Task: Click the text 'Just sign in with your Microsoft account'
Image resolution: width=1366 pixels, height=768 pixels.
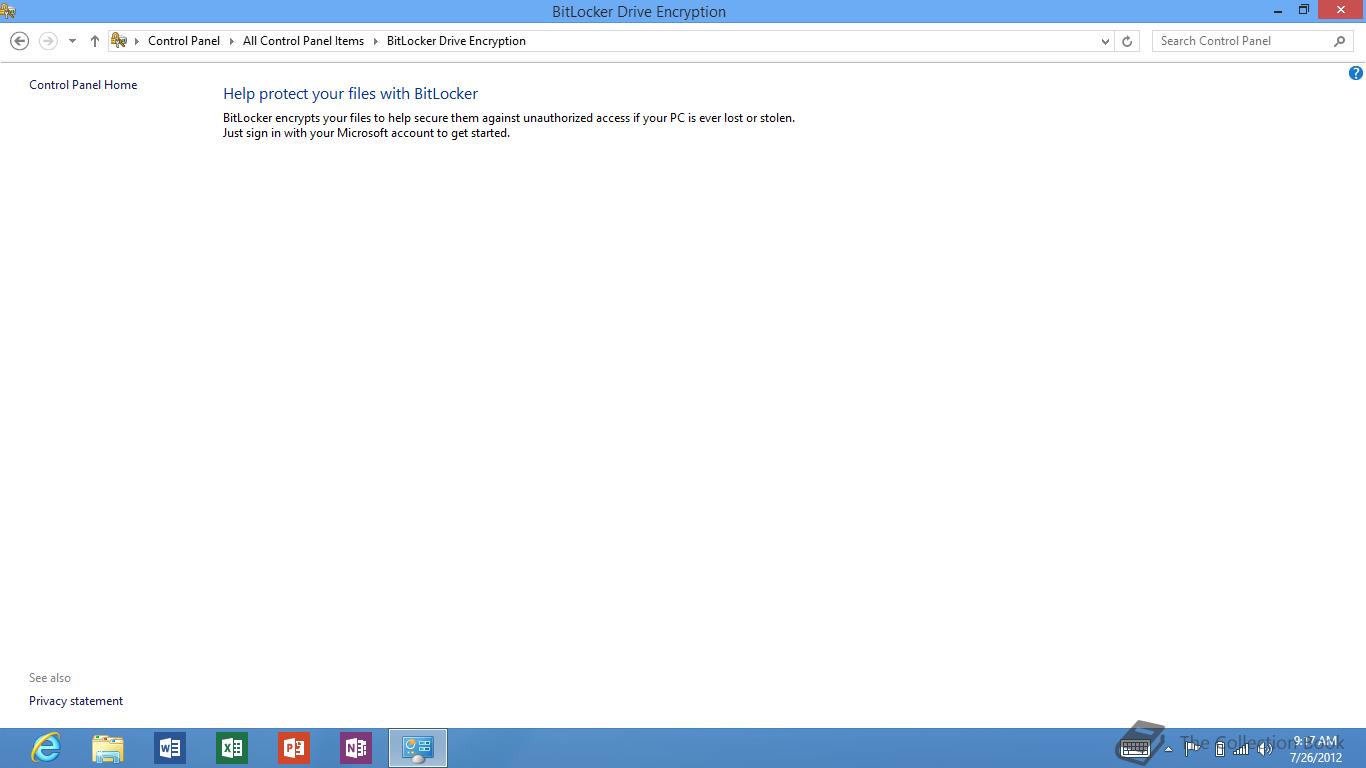Action: (x=327, y=133)
